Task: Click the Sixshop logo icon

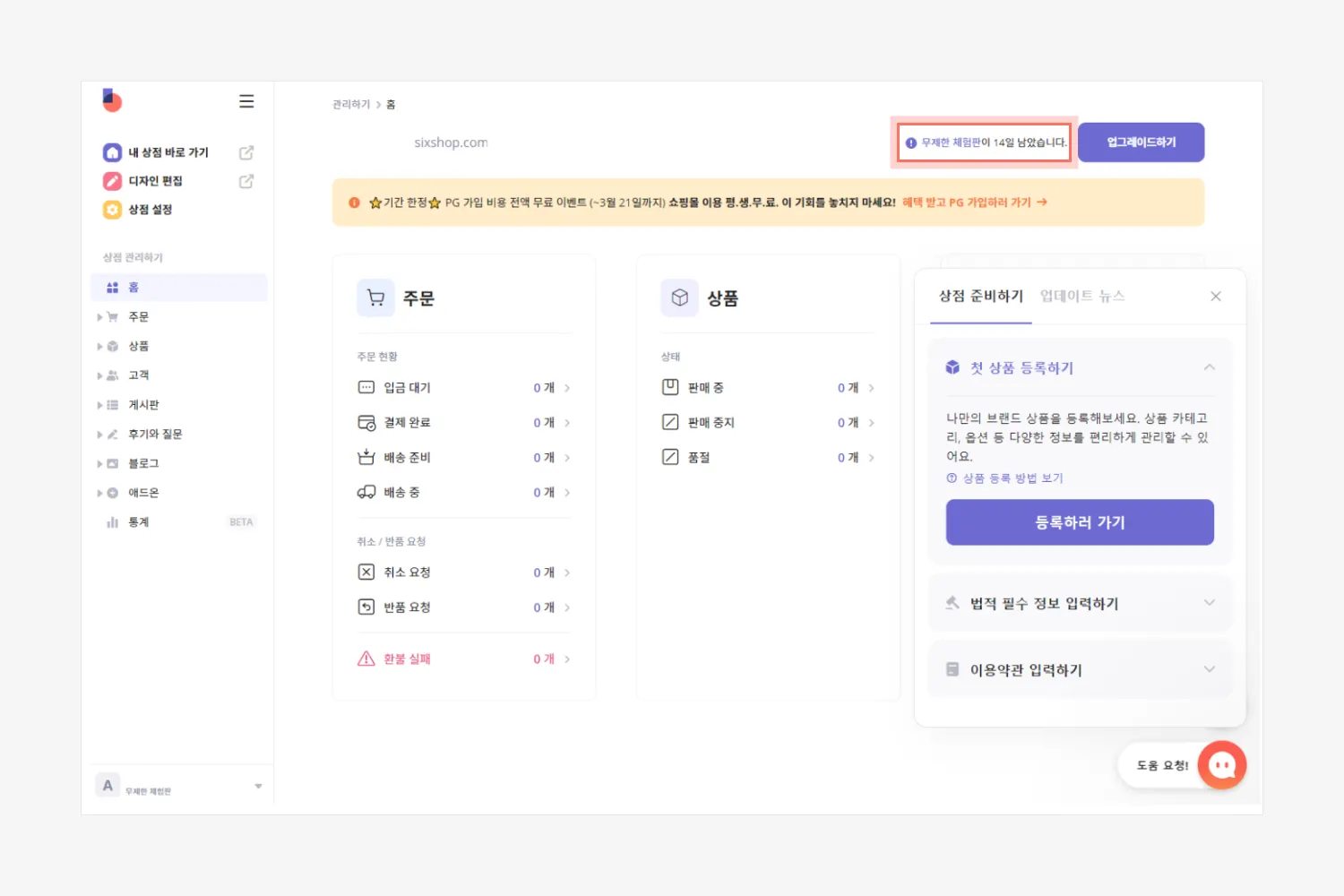Action: [112, 100]
